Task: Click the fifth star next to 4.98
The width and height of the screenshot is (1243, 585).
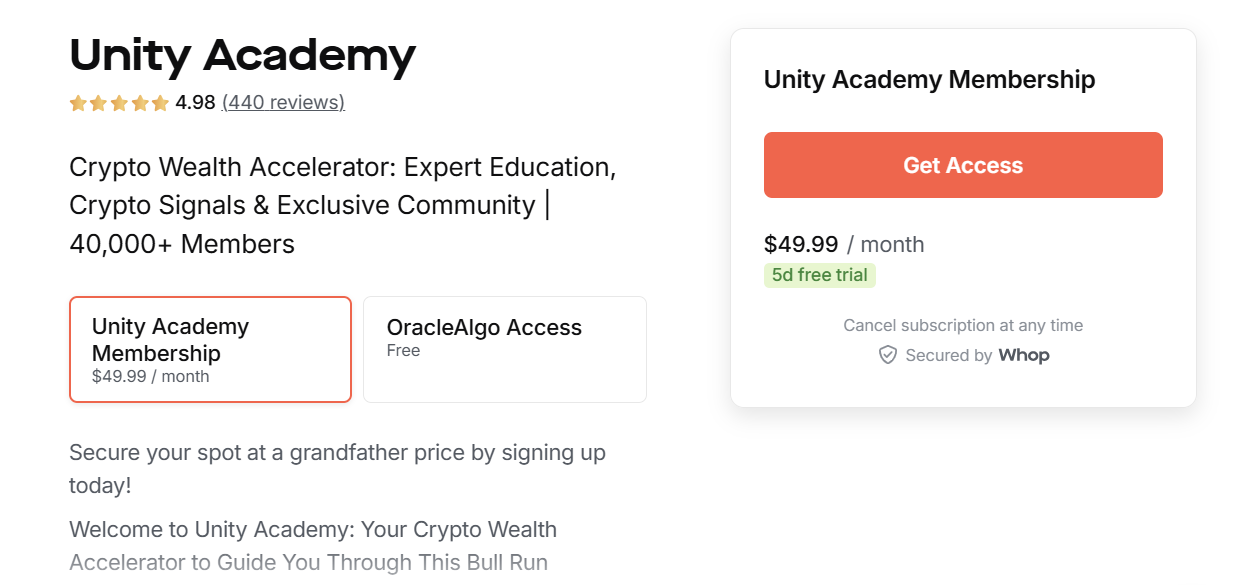Action: tap(161, 102)
